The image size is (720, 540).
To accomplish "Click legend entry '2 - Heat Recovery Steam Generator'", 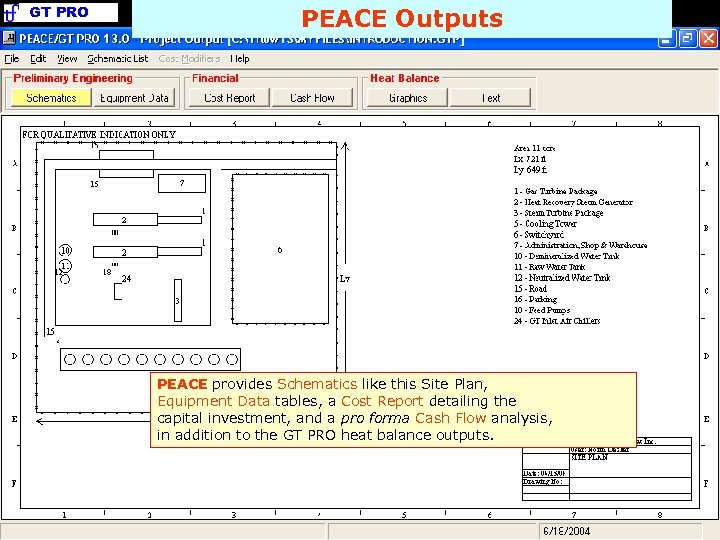I will pos(573,202).
